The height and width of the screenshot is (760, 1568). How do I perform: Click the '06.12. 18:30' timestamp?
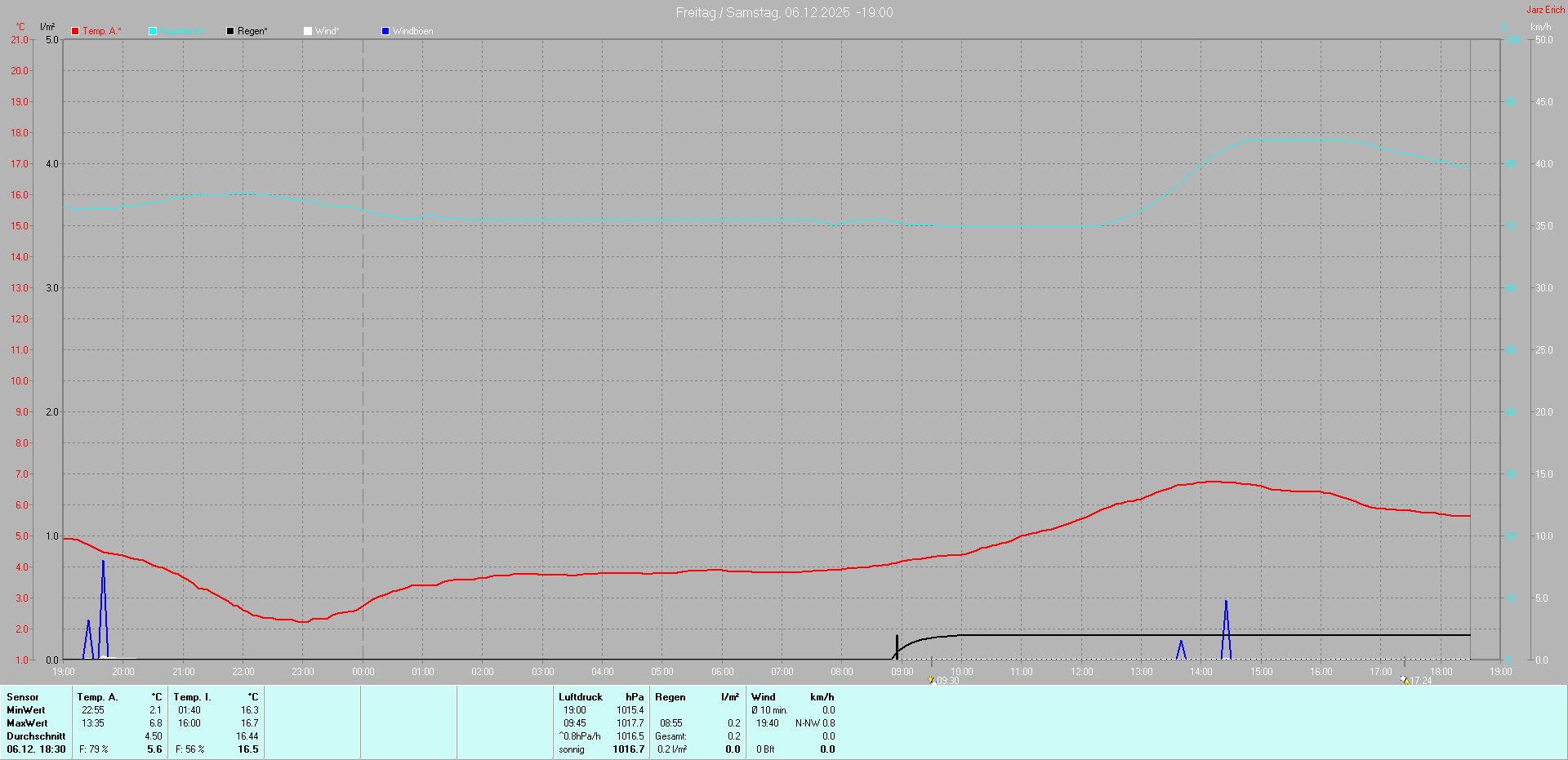pyautogui.click(x=36, y=749)
